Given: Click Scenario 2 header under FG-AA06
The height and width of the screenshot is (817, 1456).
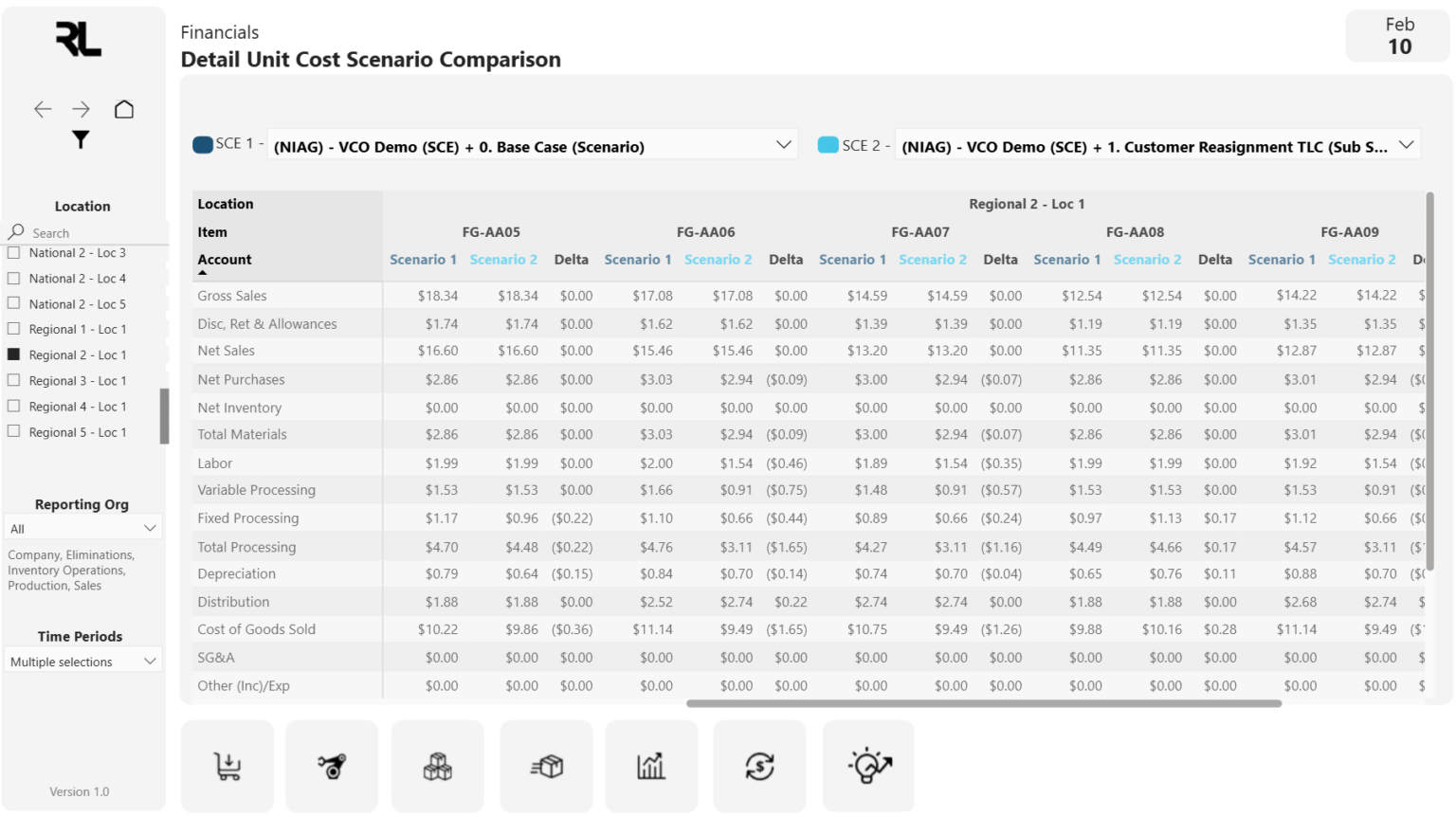Looking at the screenshot, I should tap(719, 260).
